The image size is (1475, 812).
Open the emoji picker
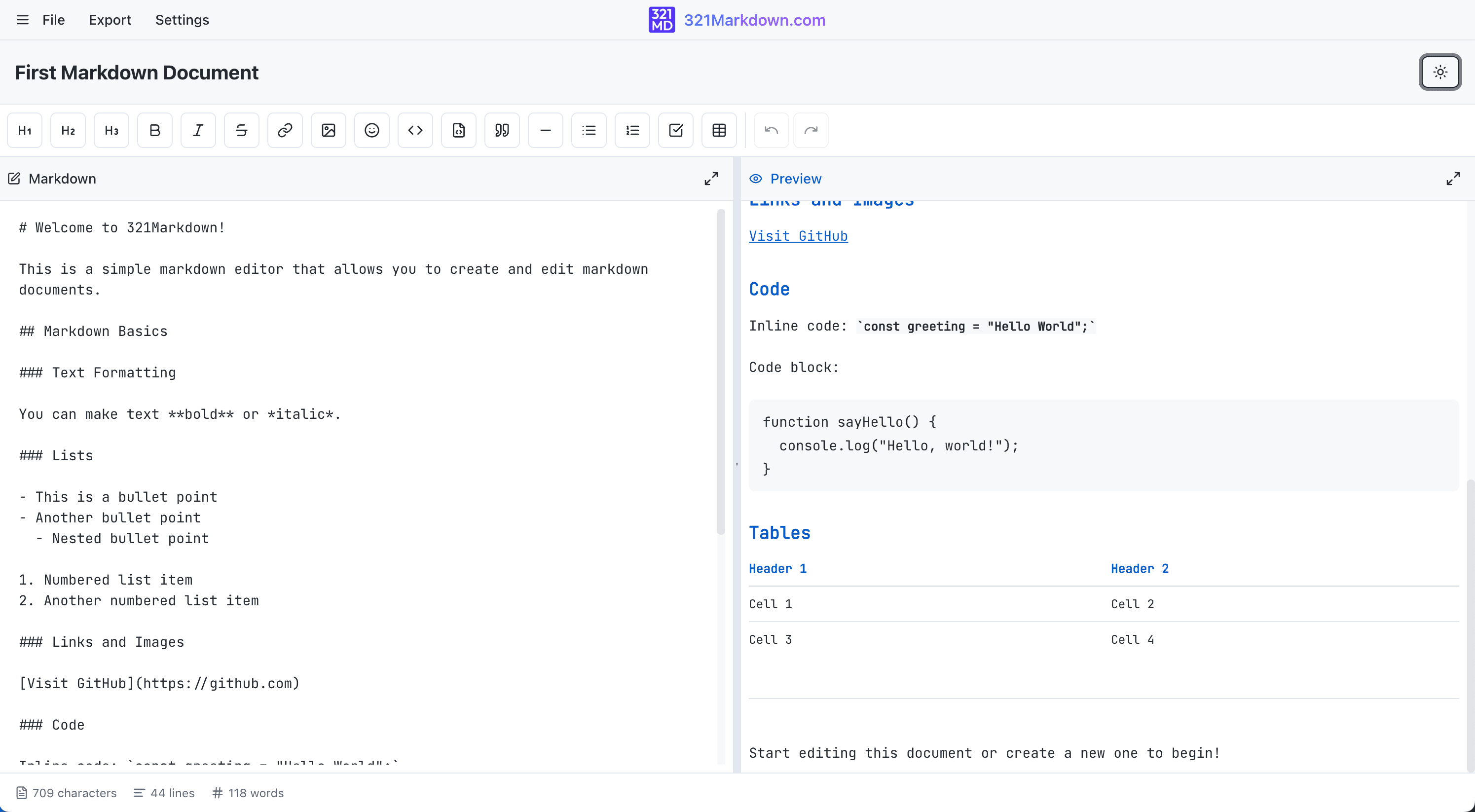tap(372, 131)
